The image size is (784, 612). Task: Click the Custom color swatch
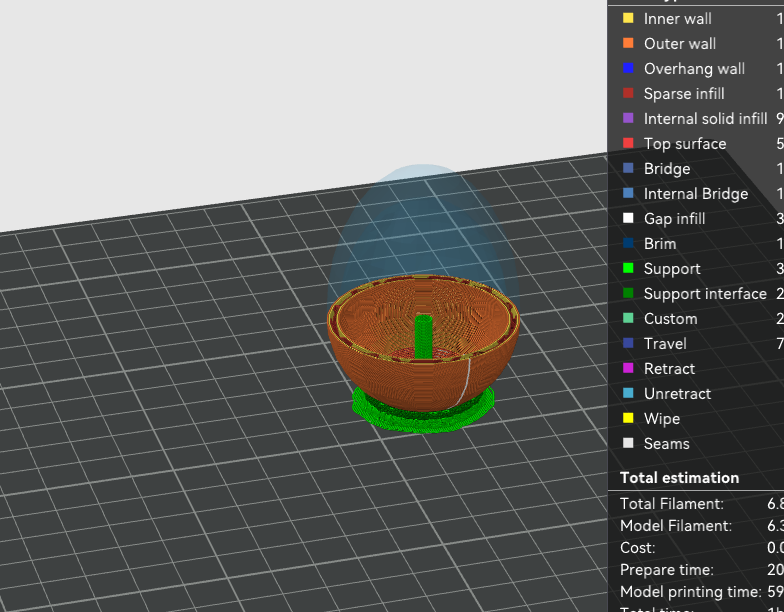point(628,318)
